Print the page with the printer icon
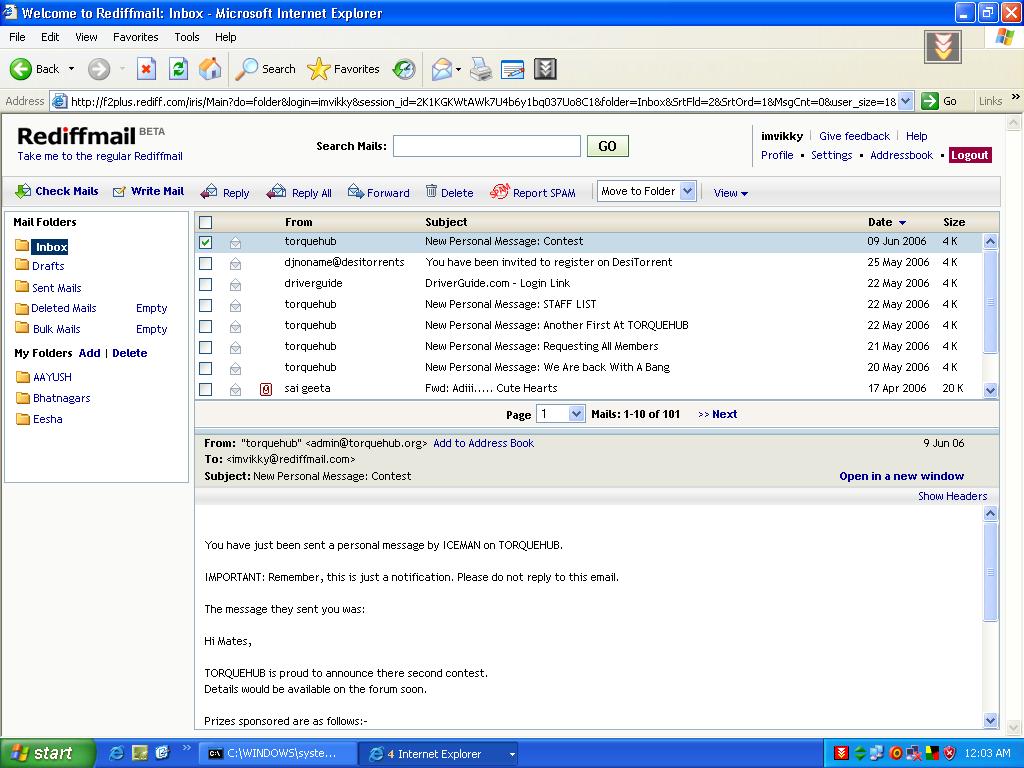This screenshot has width=1024, height=768. click(x=481, y=69)
